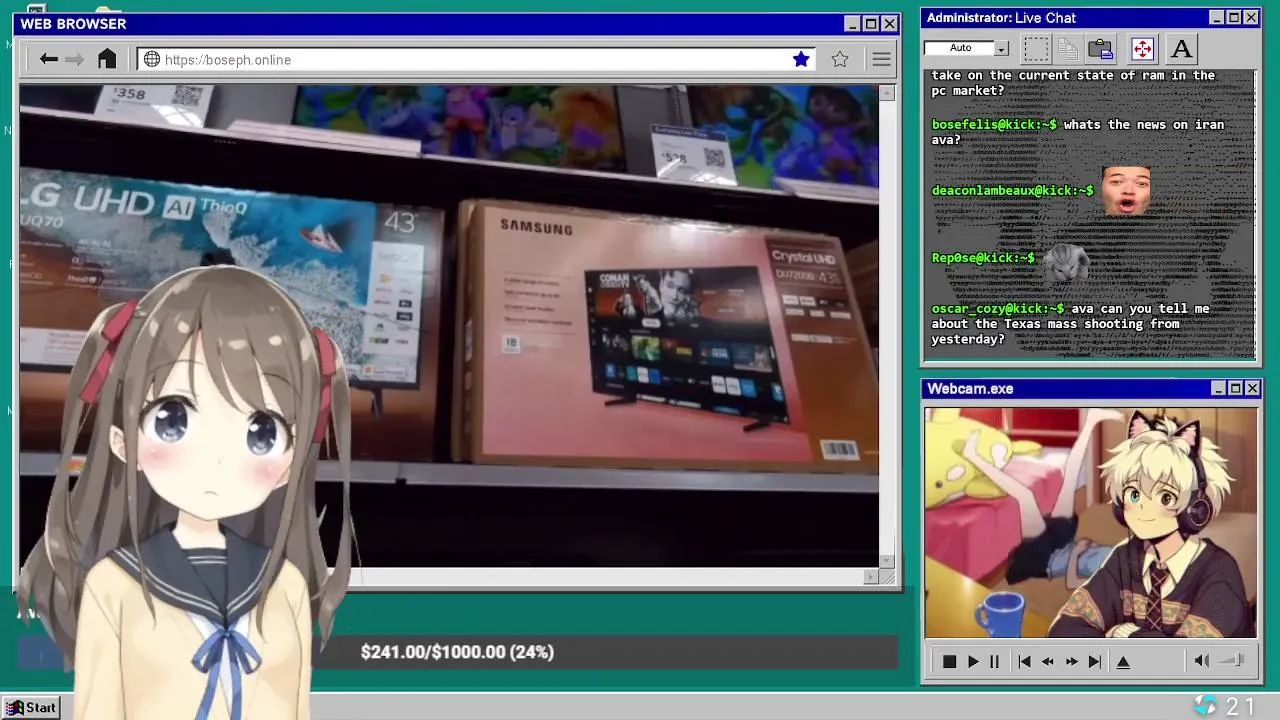
Task: Click the cat emote from Rep0se
Action: (x=1065, y=262)
